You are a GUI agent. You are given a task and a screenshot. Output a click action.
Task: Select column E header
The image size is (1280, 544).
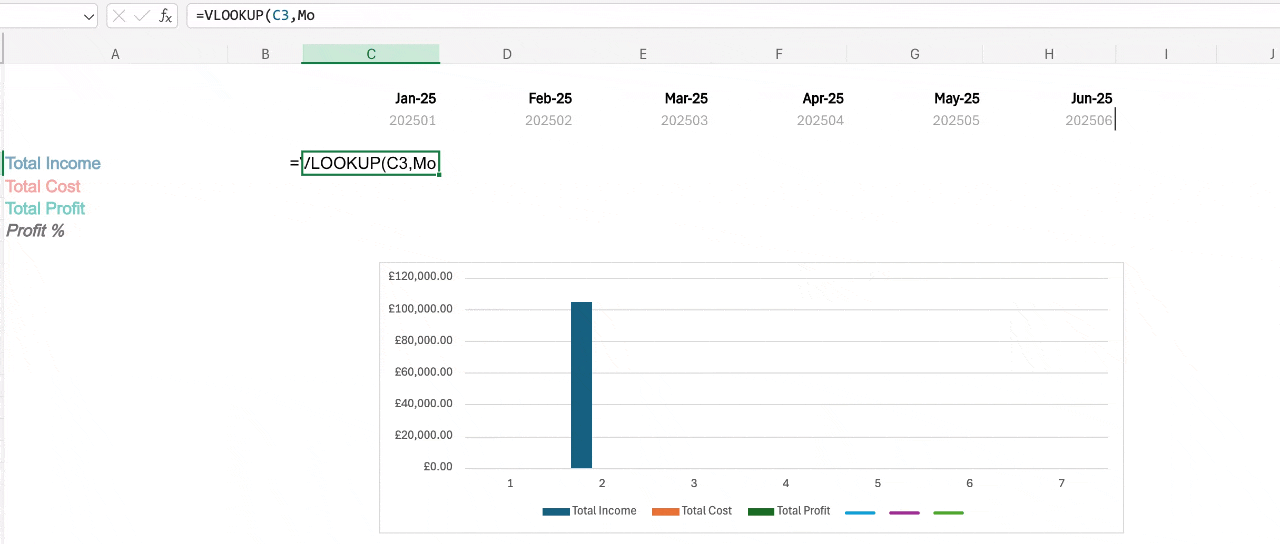643,54
